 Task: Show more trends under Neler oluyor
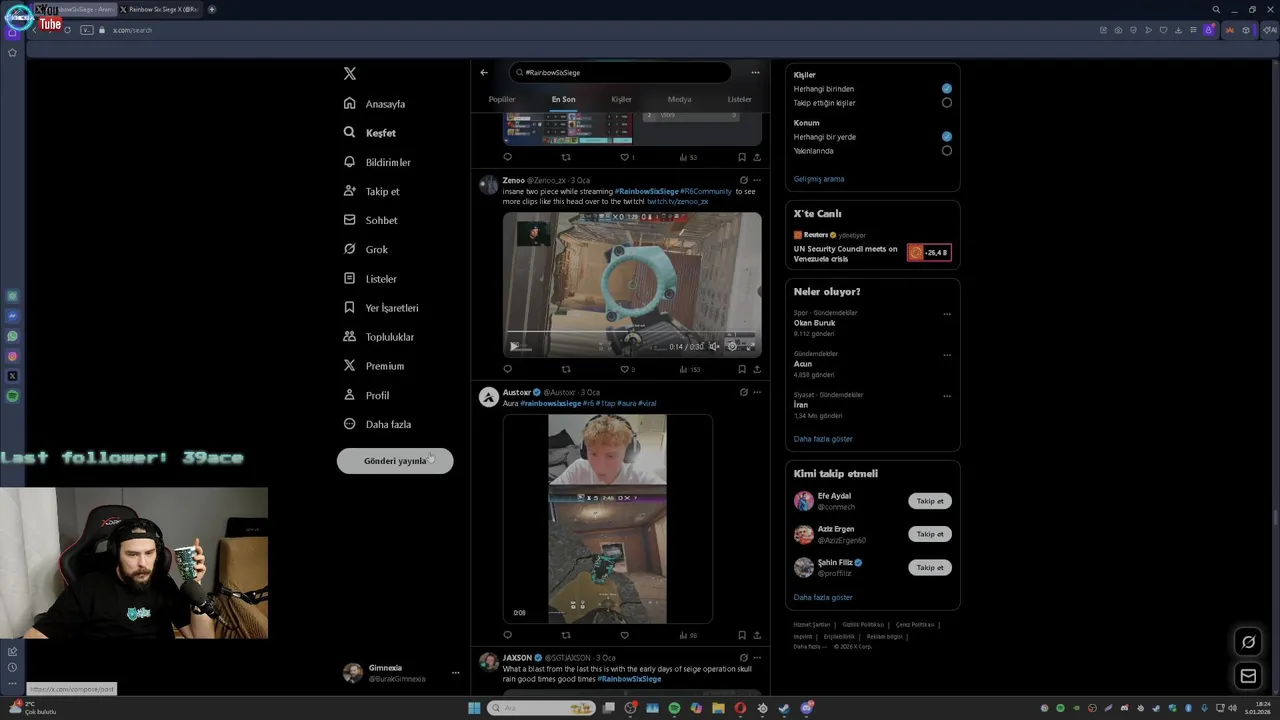823,439
